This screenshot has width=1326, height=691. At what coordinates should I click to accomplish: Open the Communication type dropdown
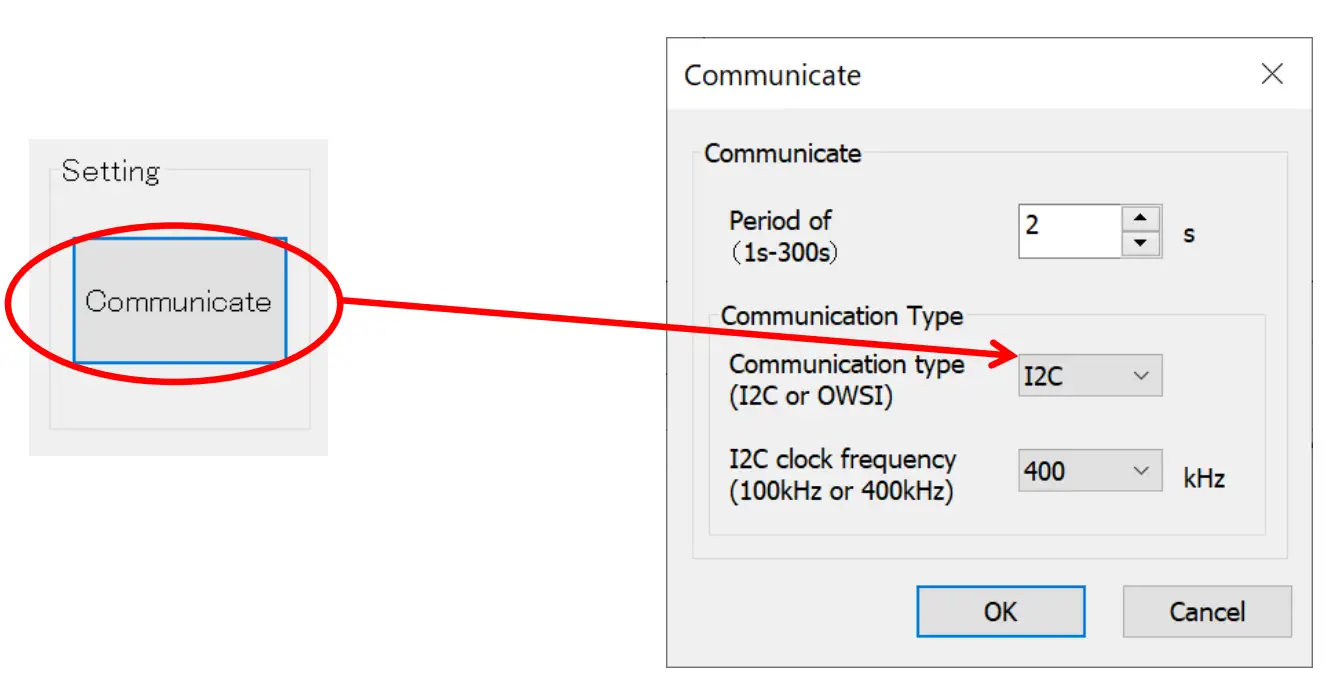pyautogui.click(x=1140, y=375)
